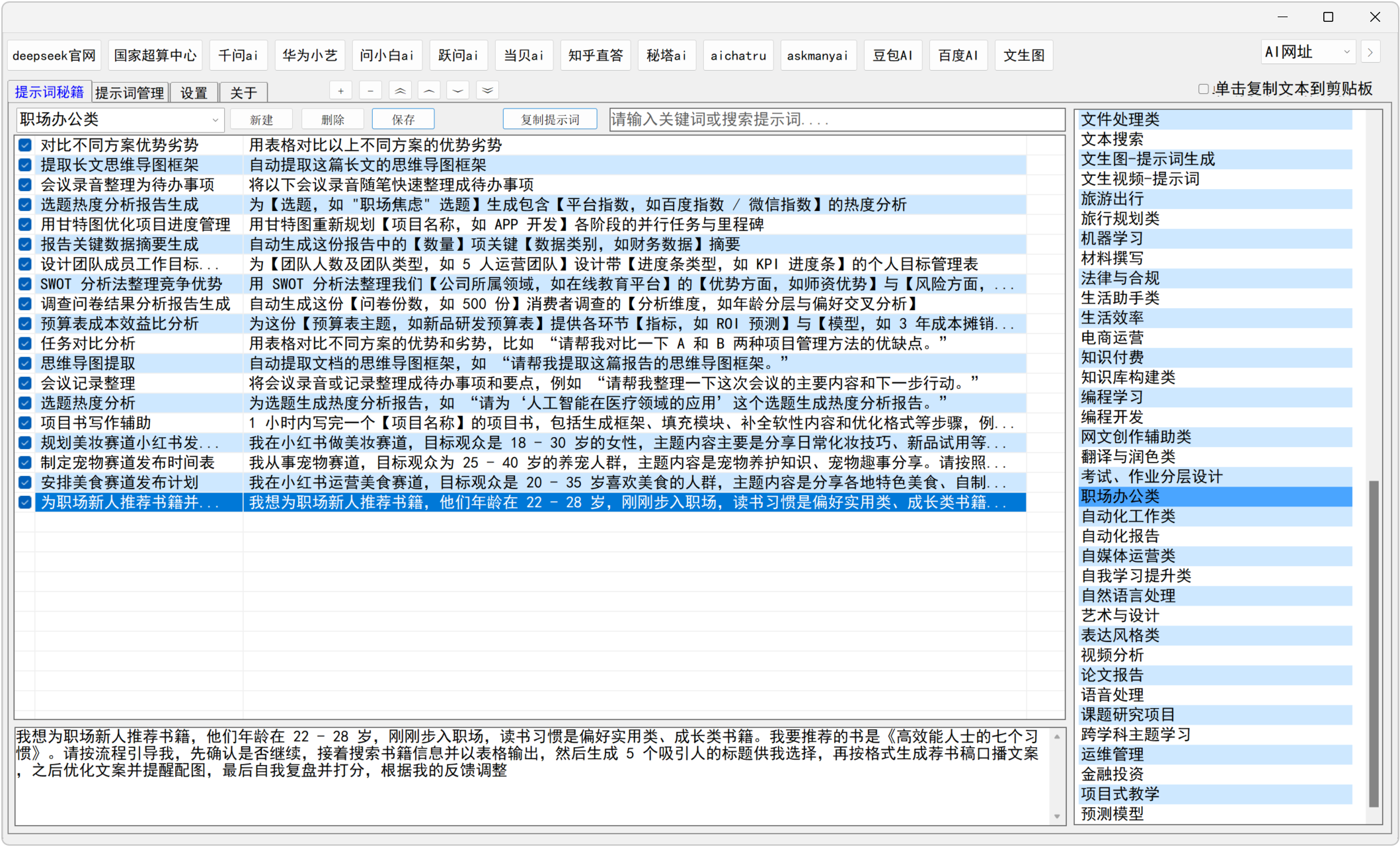Click the keyword search input field
Viewport: 1400px width, 847px height.
(837, 120)
